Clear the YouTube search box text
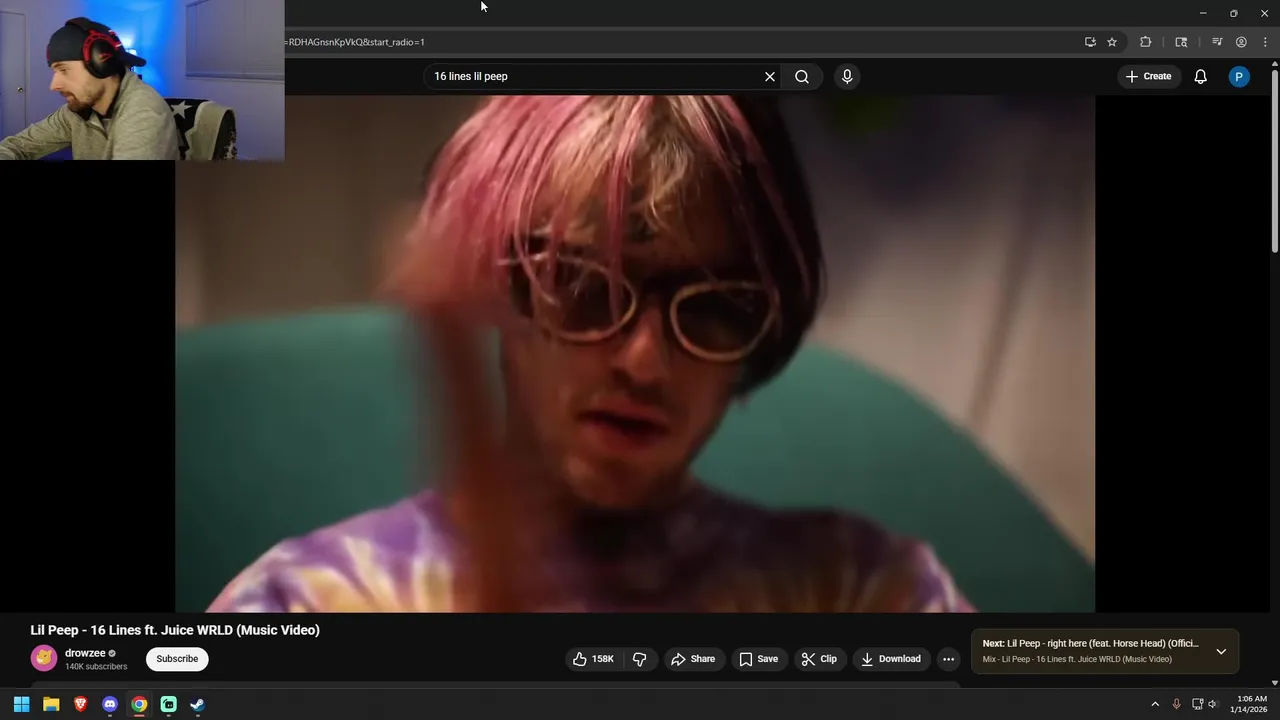 pos(770,77)
